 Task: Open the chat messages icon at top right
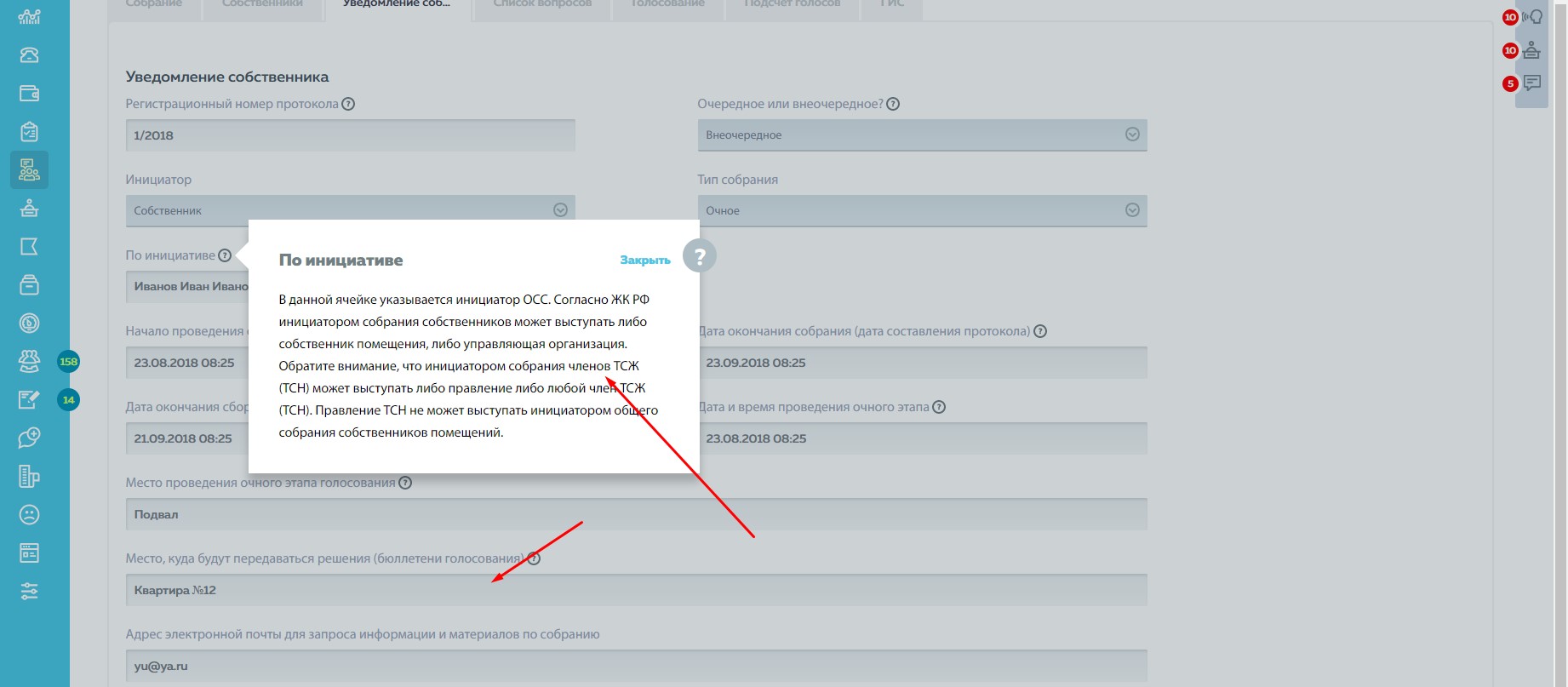coord(1532,83)
